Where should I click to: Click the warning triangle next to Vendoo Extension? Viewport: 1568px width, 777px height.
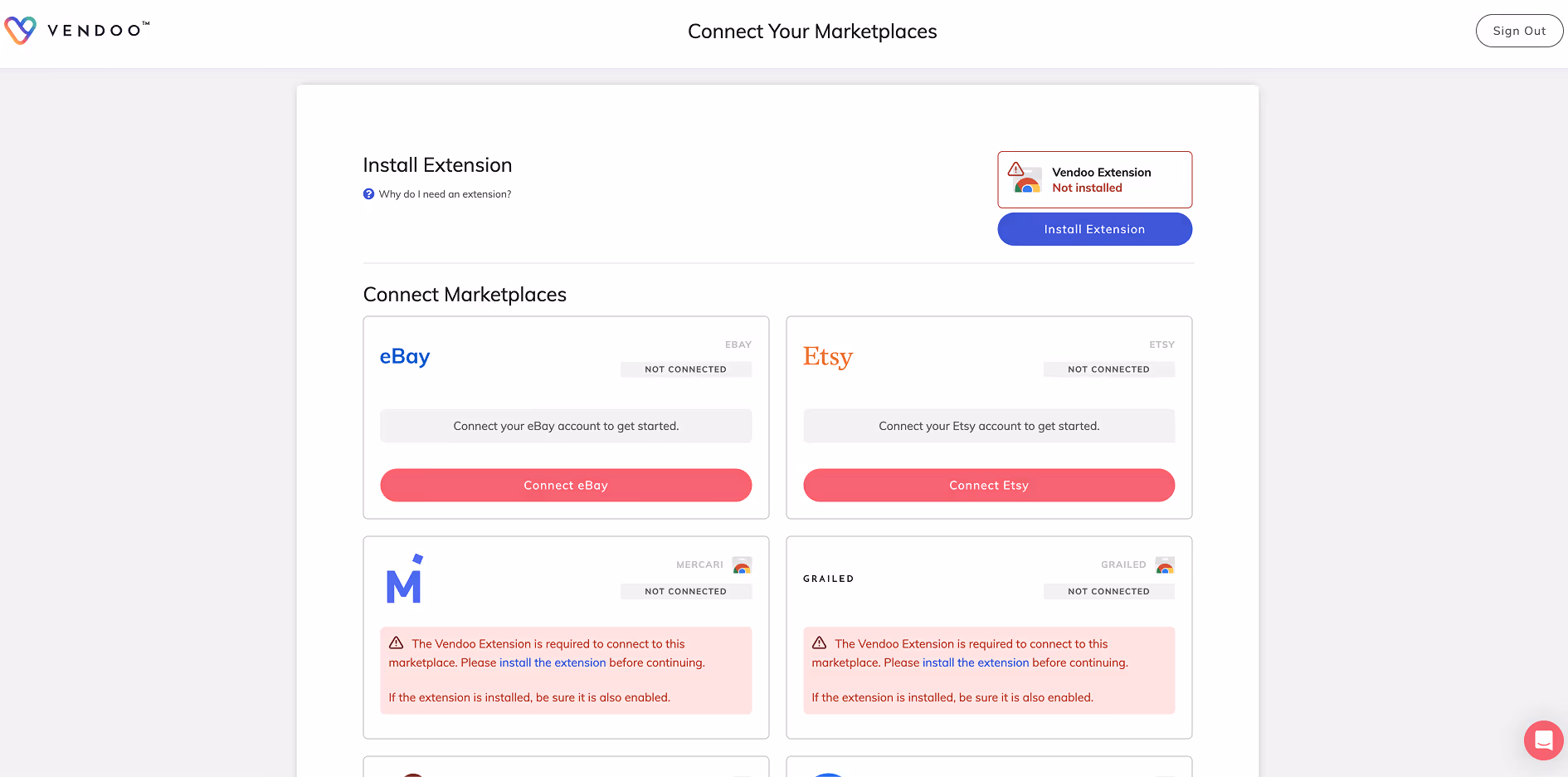click(x=1017, y=169)
